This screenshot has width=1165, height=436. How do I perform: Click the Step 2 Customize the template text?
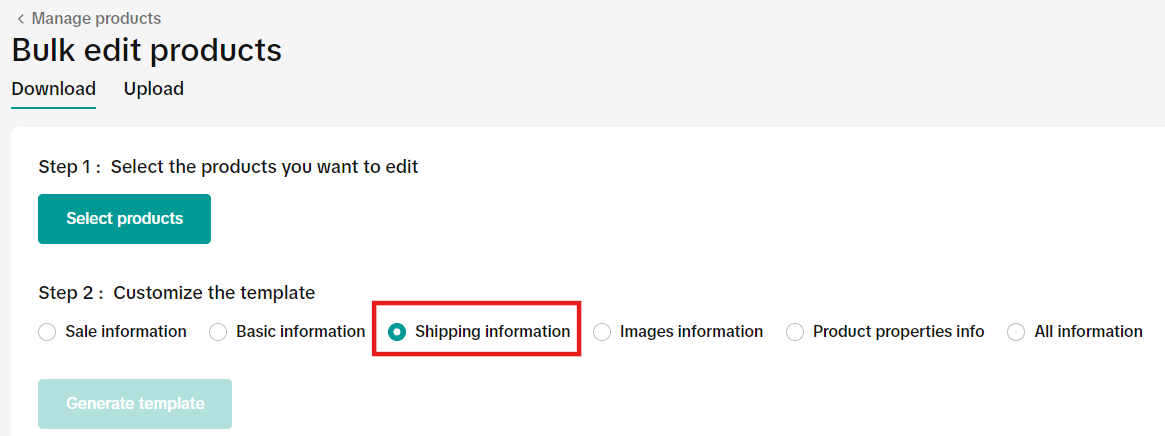point(177,293)
